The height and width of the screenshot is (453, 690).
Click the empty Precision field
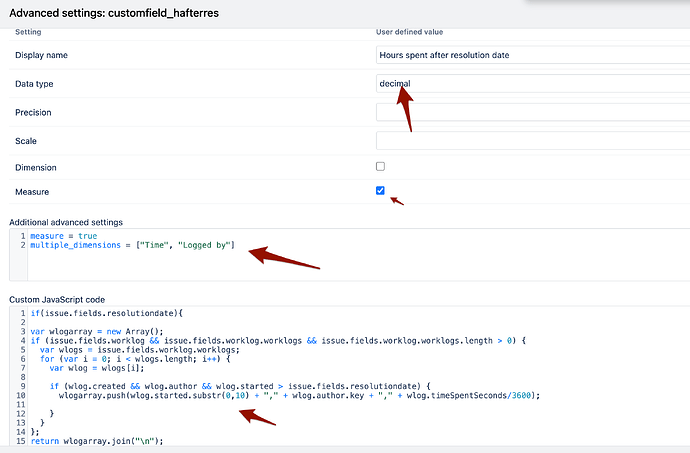pos(533,112)
